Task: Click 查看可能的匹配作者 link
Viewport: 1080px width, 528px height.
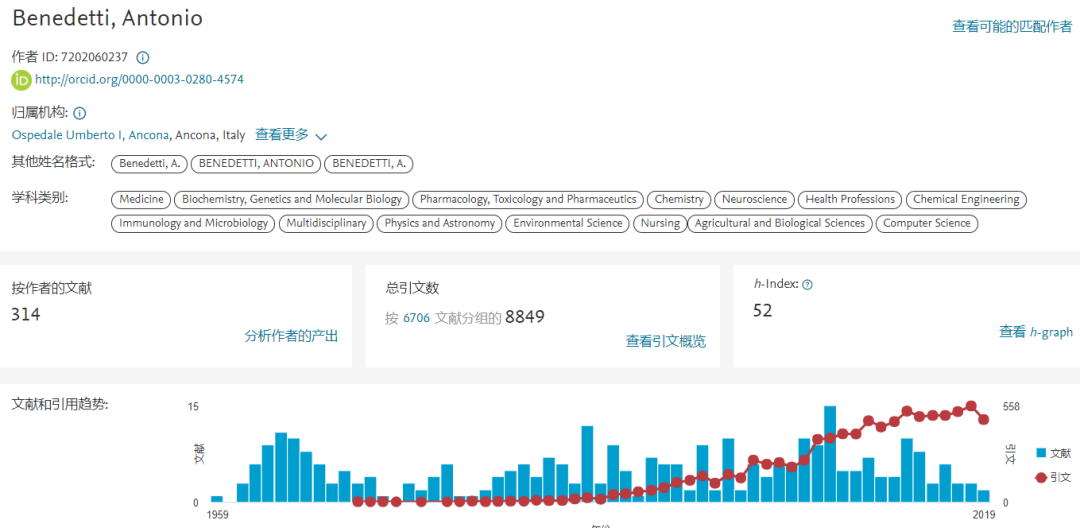Action: (x=1011, y=27)
